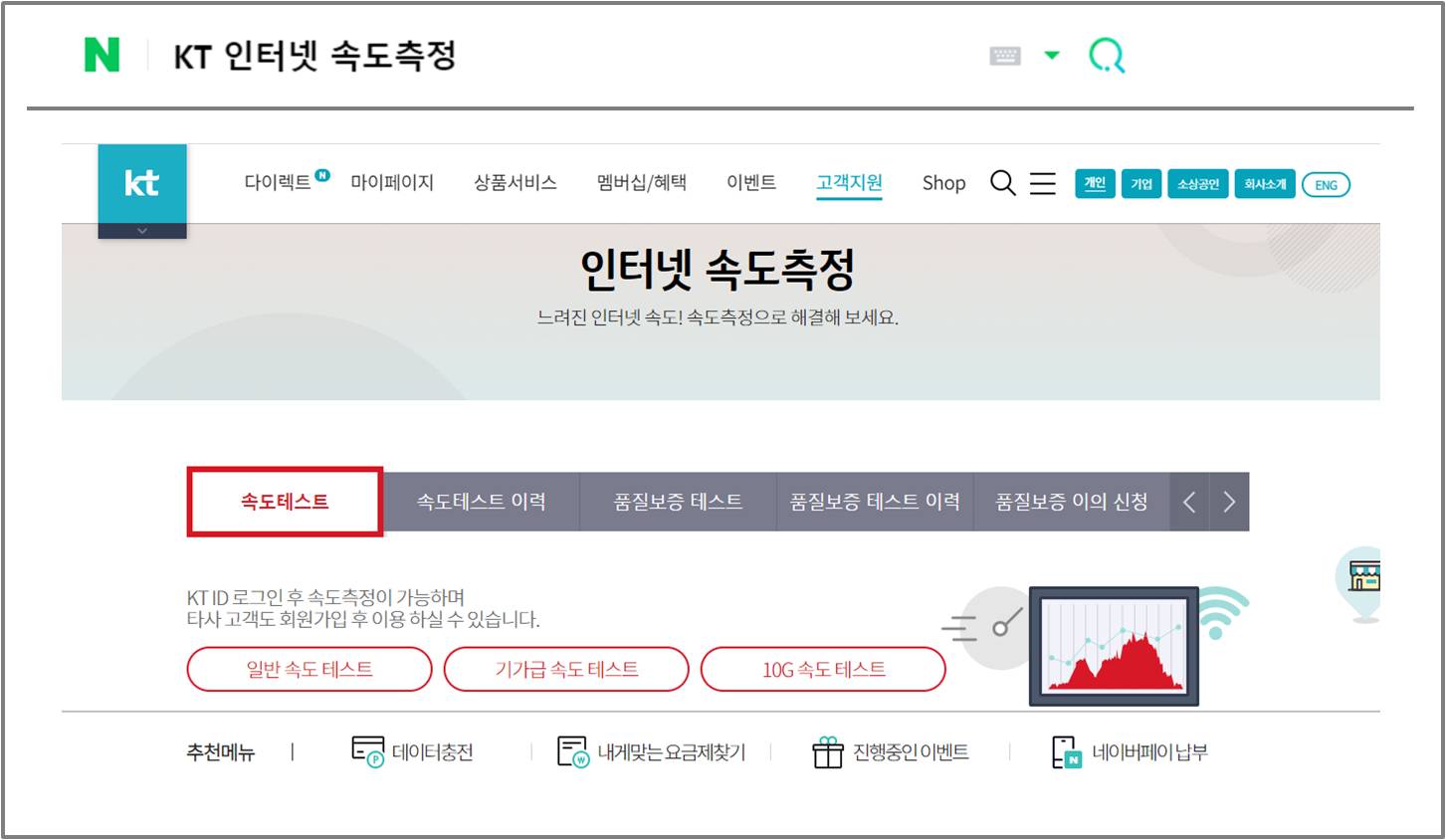Expand the chevron under the kt logo

coord(142,231)
